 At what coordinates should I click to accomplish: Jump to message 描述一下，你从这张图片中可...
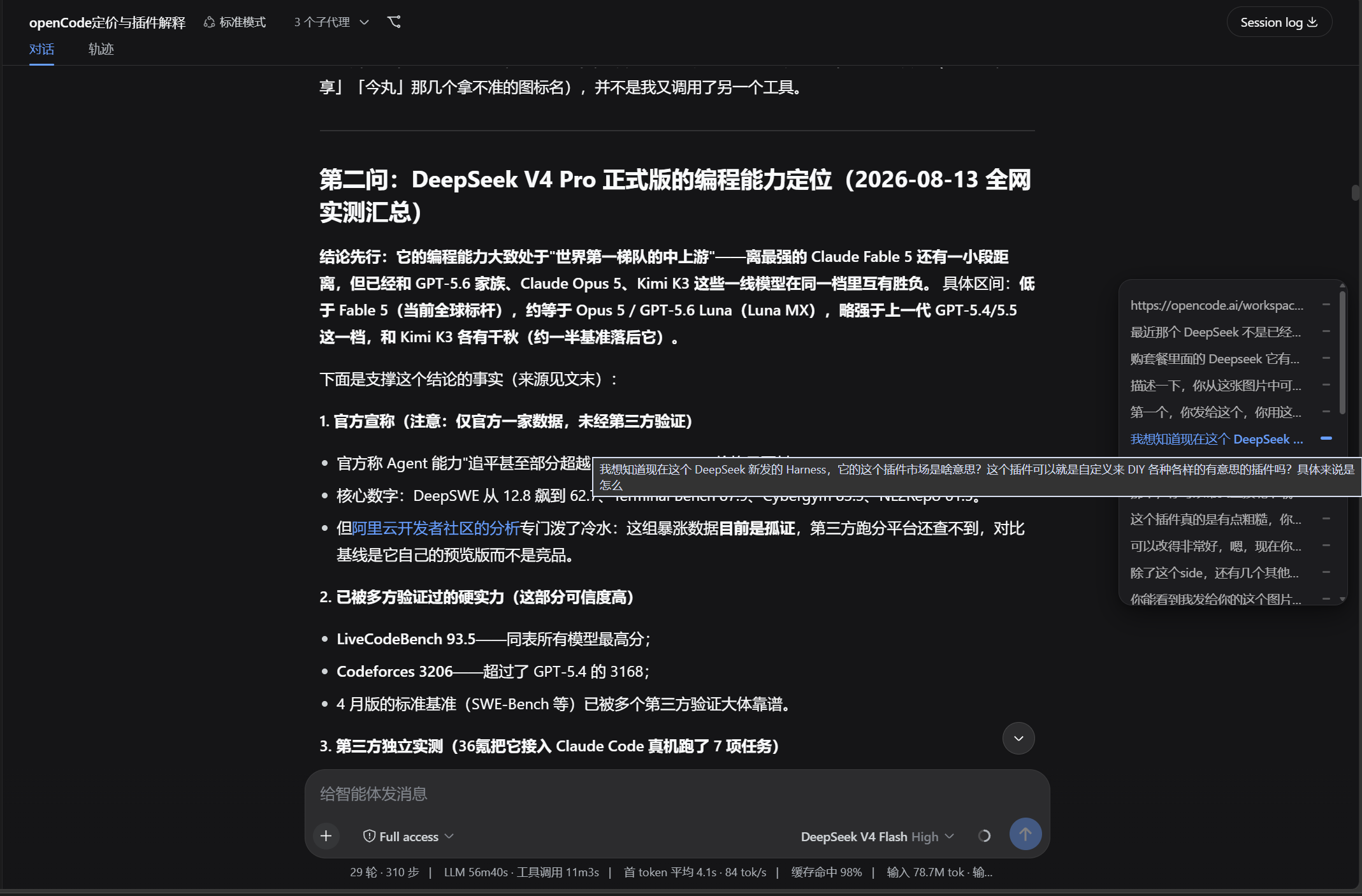(x=1215, y=386)
